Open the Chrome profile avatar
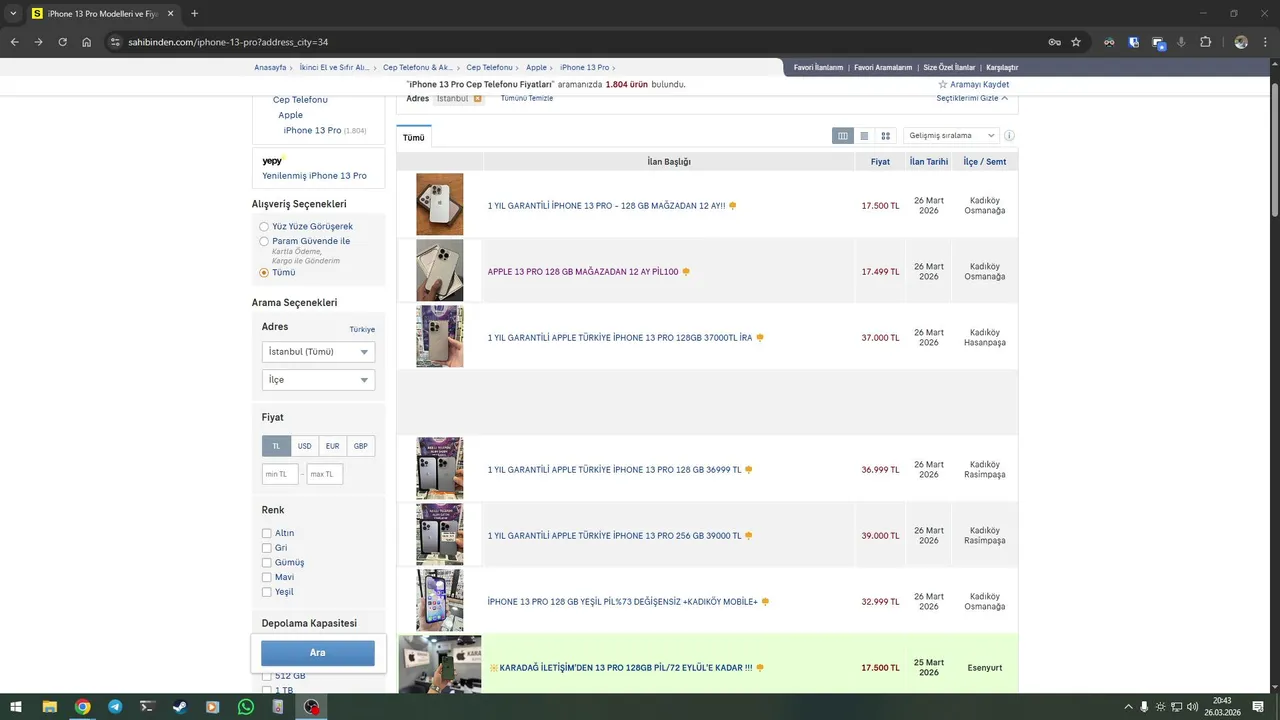 [x=1241, y=42]
